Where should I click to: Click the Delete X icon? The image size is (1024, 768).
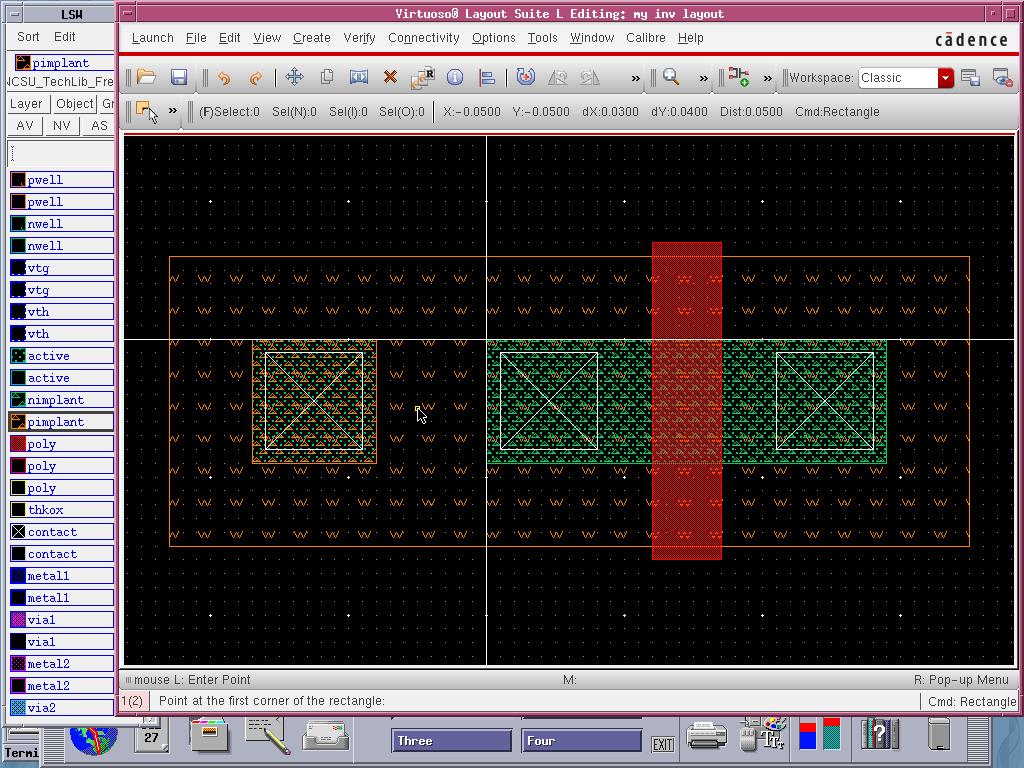tap(390, 77)
